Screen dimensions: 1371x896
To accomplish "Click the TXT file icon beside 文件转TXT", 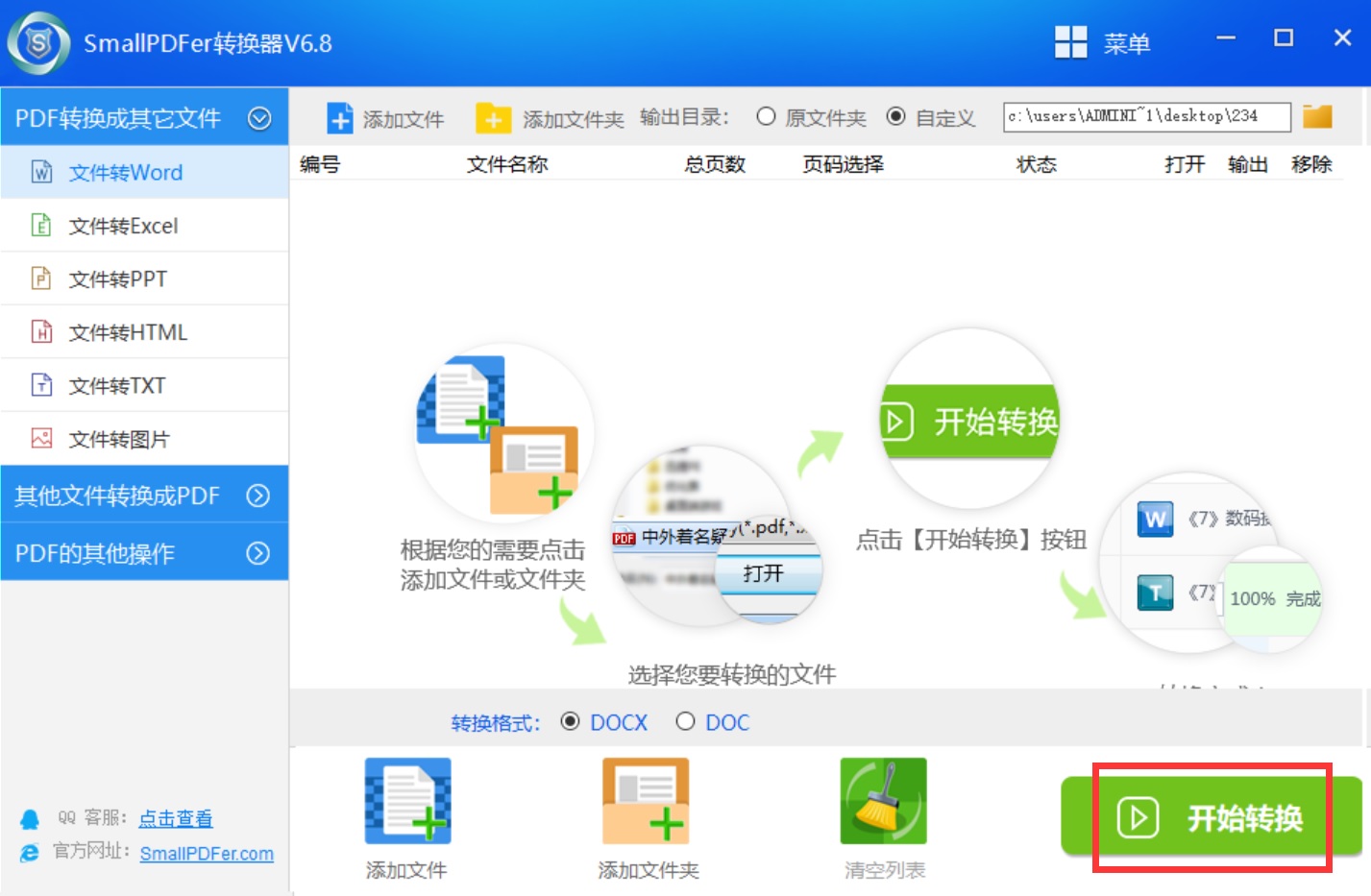I will (x=41, y=385).
